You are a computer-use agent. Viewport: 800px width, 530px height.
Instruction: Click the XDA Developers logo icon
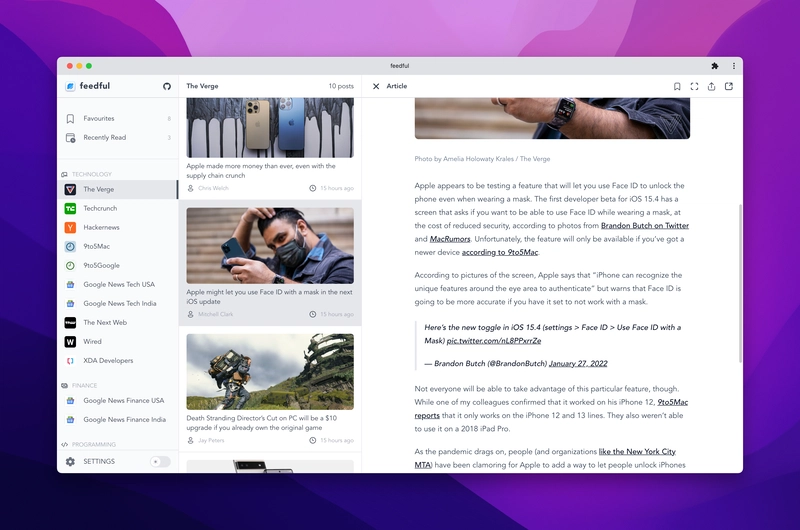(70, 361)
